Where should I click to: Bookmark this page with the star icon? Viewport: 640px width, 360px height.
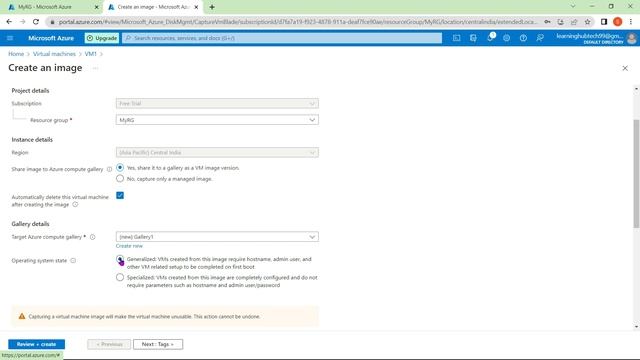click(x=587, y=22)
